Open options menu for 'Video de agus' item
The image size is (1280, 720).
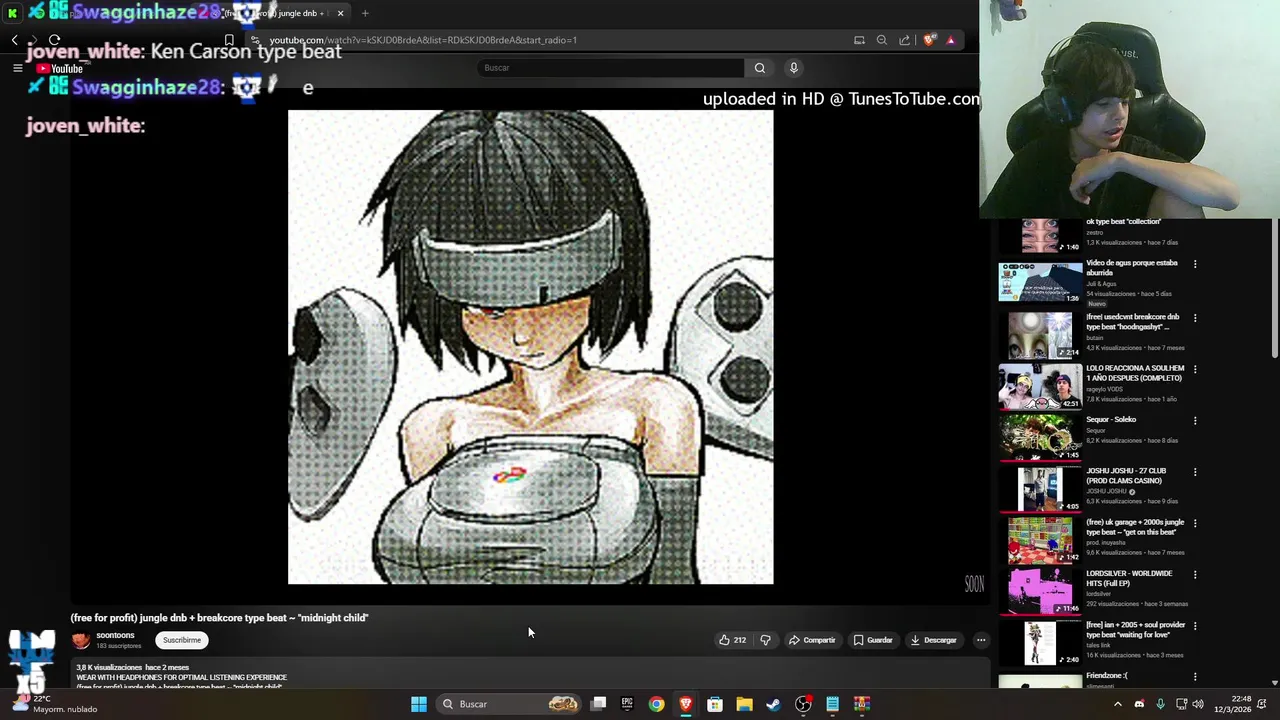tap(1195, 265)
